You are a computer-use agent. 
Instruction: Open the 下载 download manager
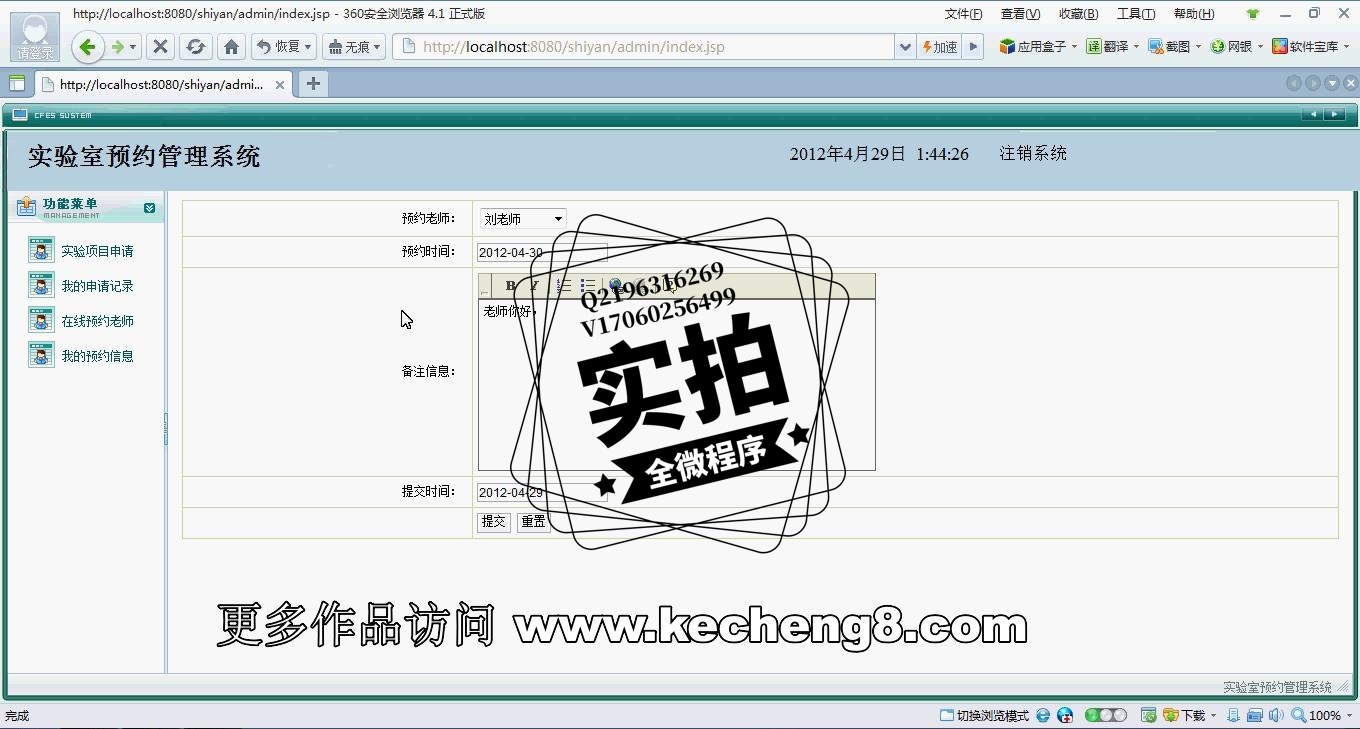pyautogui.click(x=1185, y=716)
